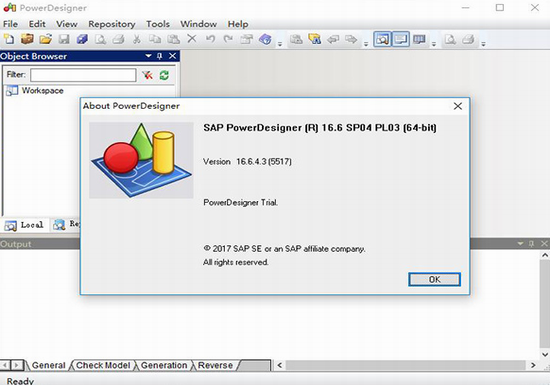Click the clear filter icon
The height and width of the screenshot is (385, 550).
pyautogui.click(x=147, y=75)
